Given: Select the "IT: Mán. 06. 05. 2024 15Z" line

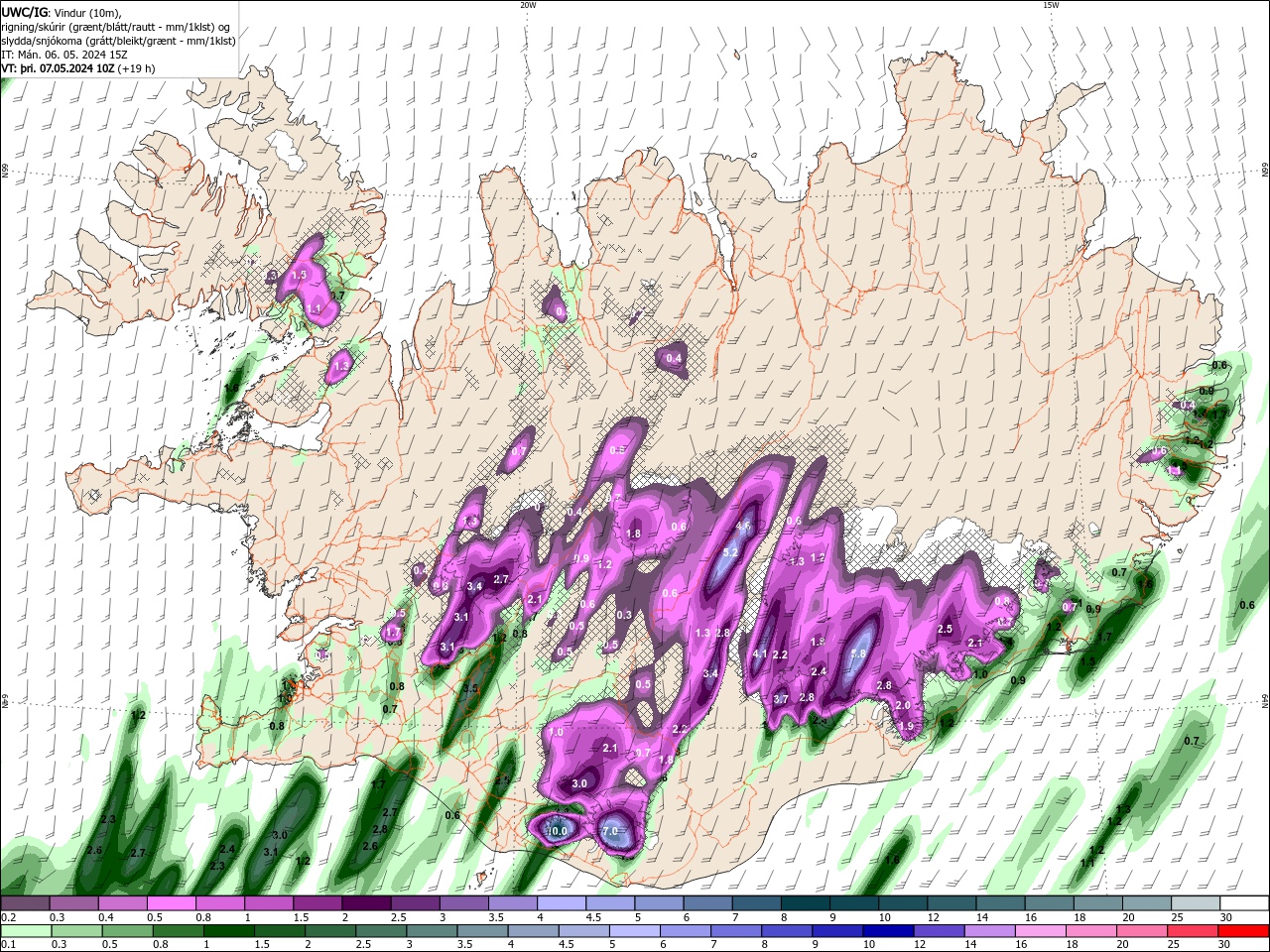Looking at the screenshot, I should (63, 55).
